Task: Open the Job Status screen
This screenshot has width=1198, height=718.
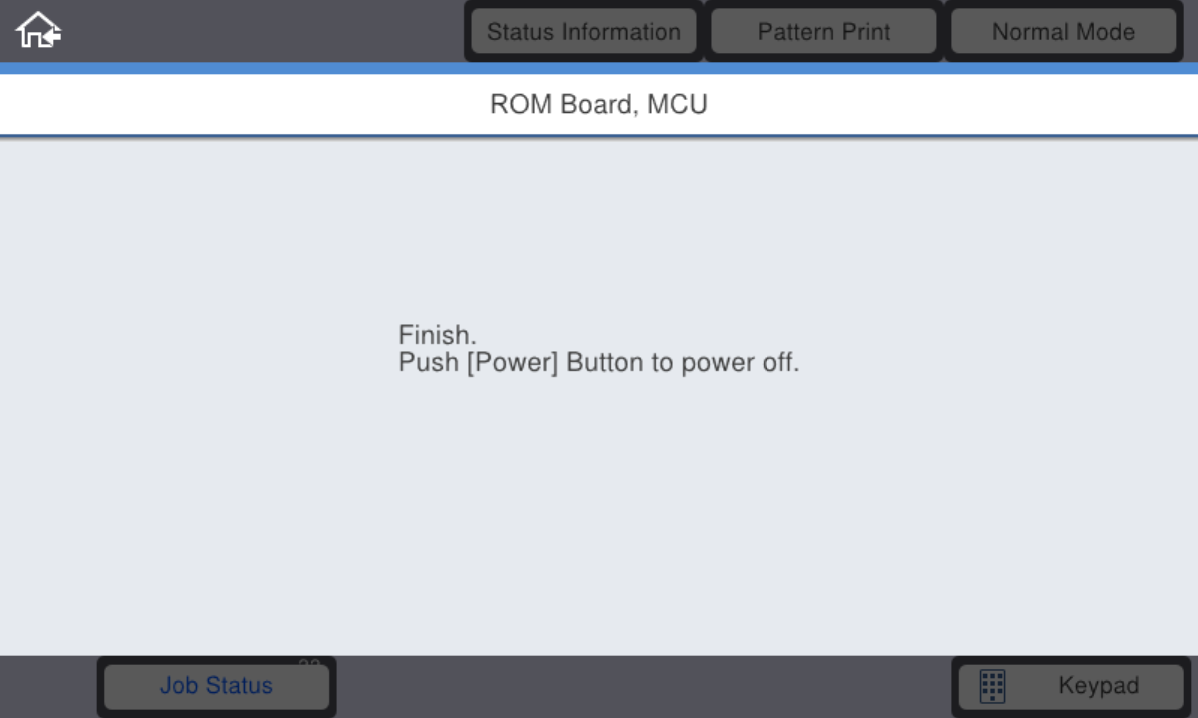Action: click(216, 686)
